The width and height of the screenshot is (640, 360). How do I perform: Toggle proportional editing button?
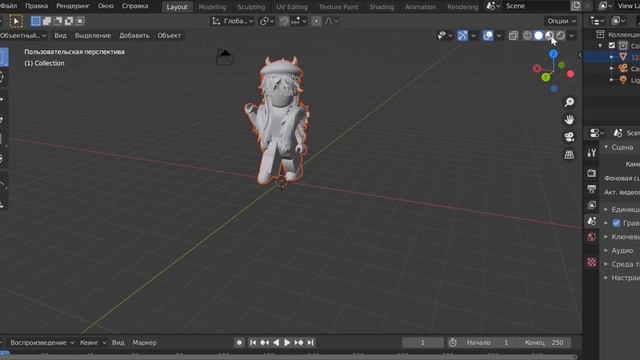coord(316,21)
